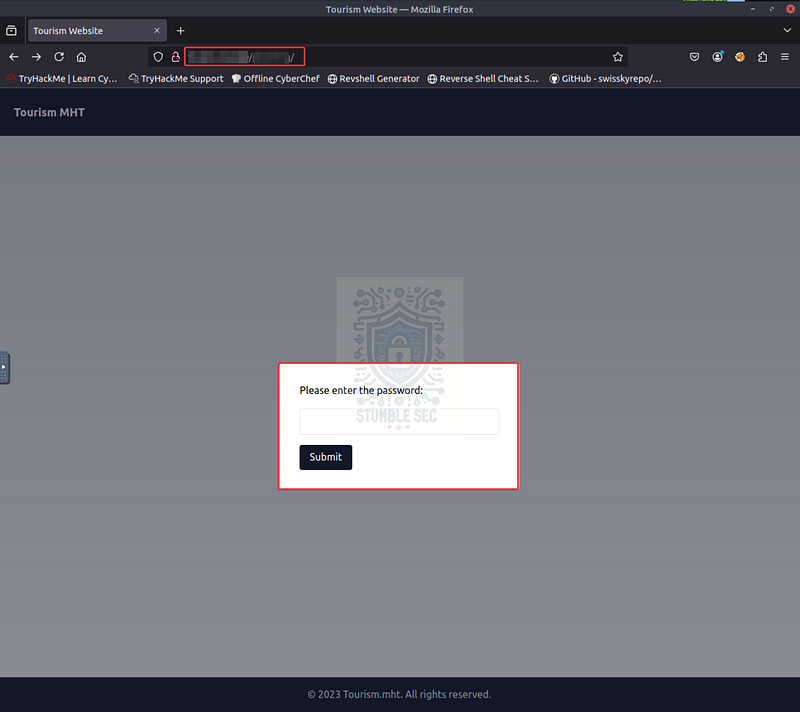Open Reverse Shell Cheat S… bookmark
This screenshot has height=712, width=800.
[483, 79]
